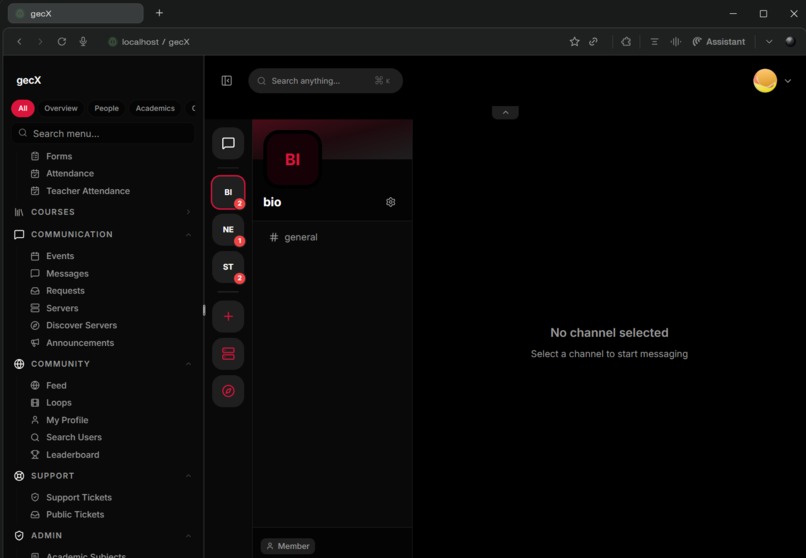
Task: Expand the COURSES section
Action: [103, 212]
